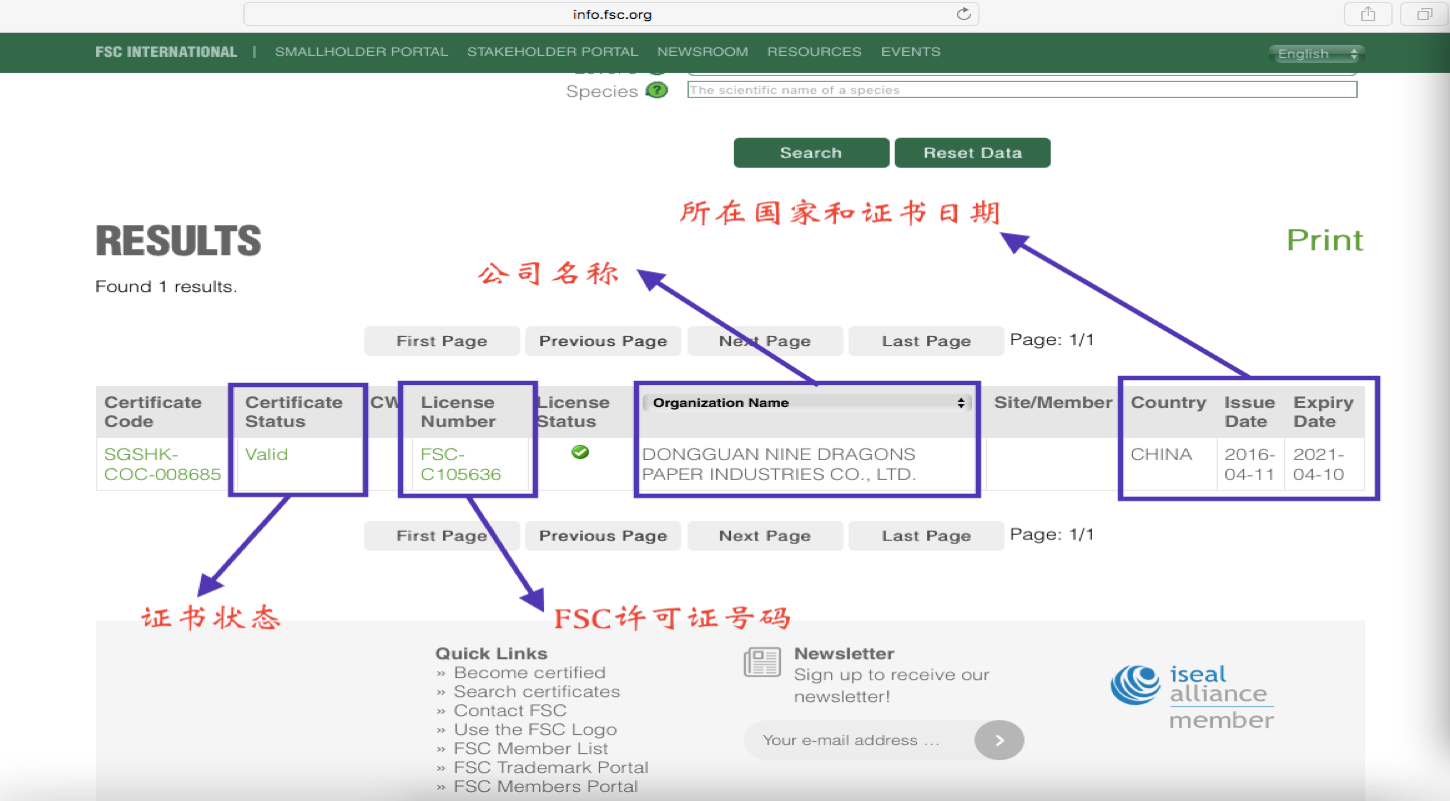Viewport: 1450px width, 801px height.
Task: Click the Print link
Action: point(1325,240)
